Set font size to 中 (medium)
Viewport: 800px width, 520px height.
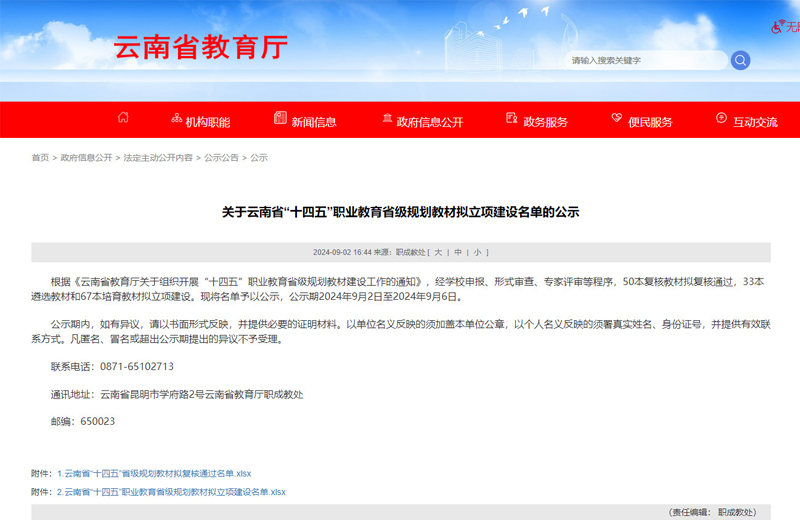click(458, 252)
